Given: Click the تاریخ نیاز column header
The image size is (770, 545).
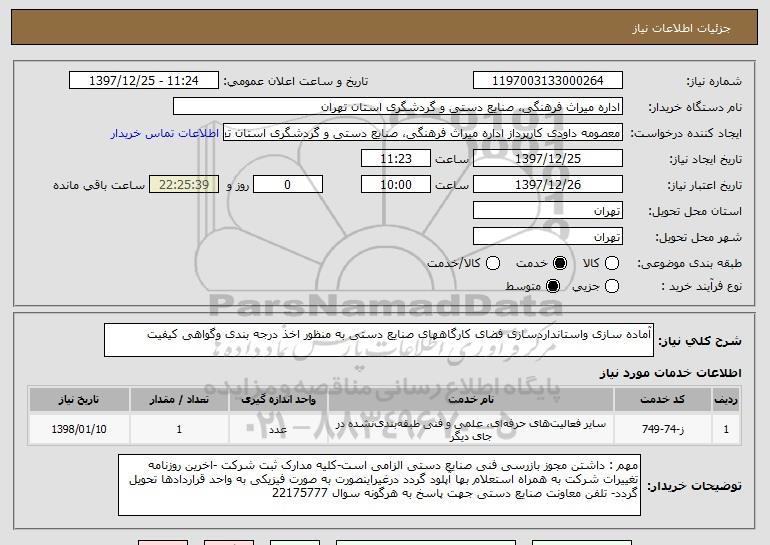Looking at the screenshot, I should (x=79, y=400).
